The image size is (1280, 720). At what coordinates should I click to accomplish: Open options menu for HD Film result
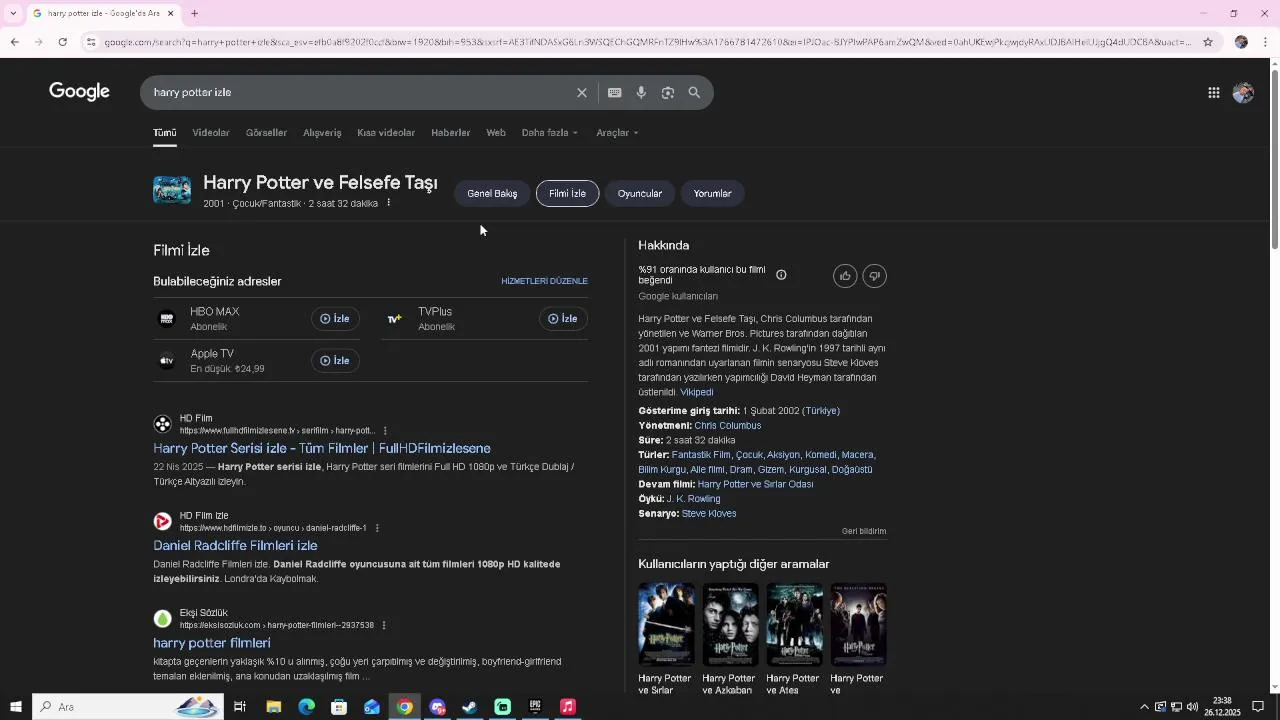385,431
